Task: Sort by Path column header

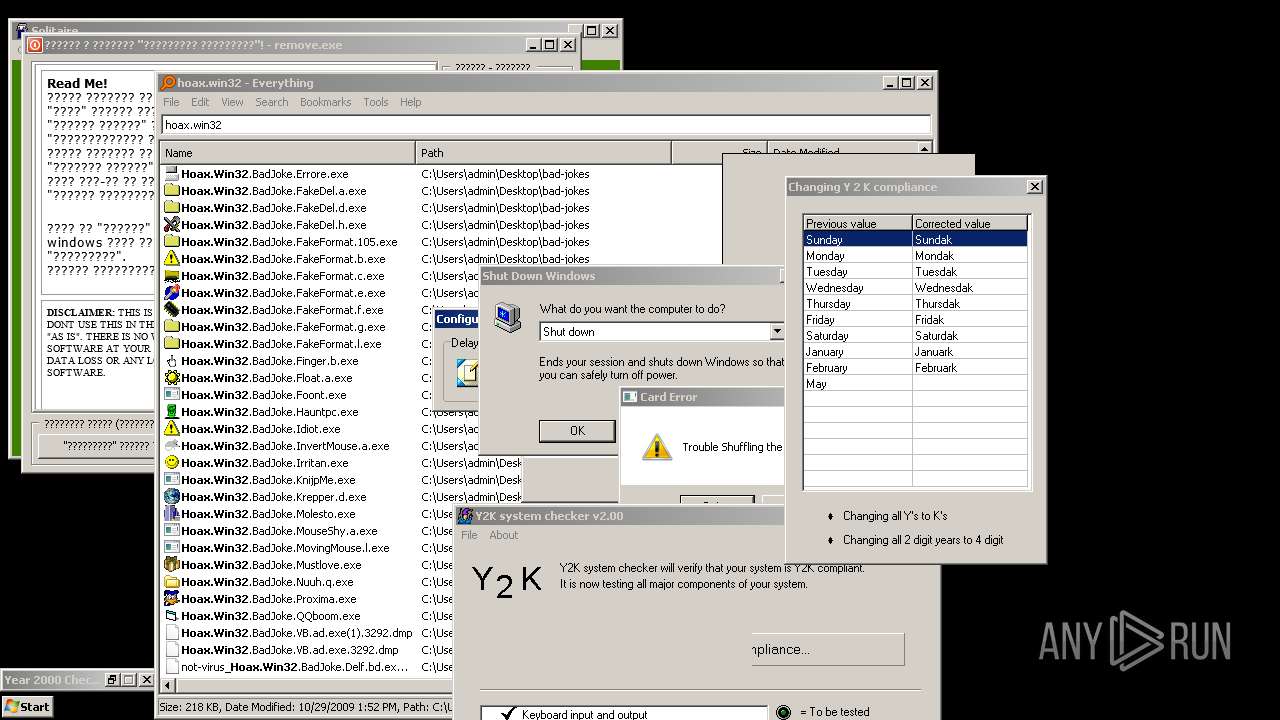Action: (x=543, y=153)
